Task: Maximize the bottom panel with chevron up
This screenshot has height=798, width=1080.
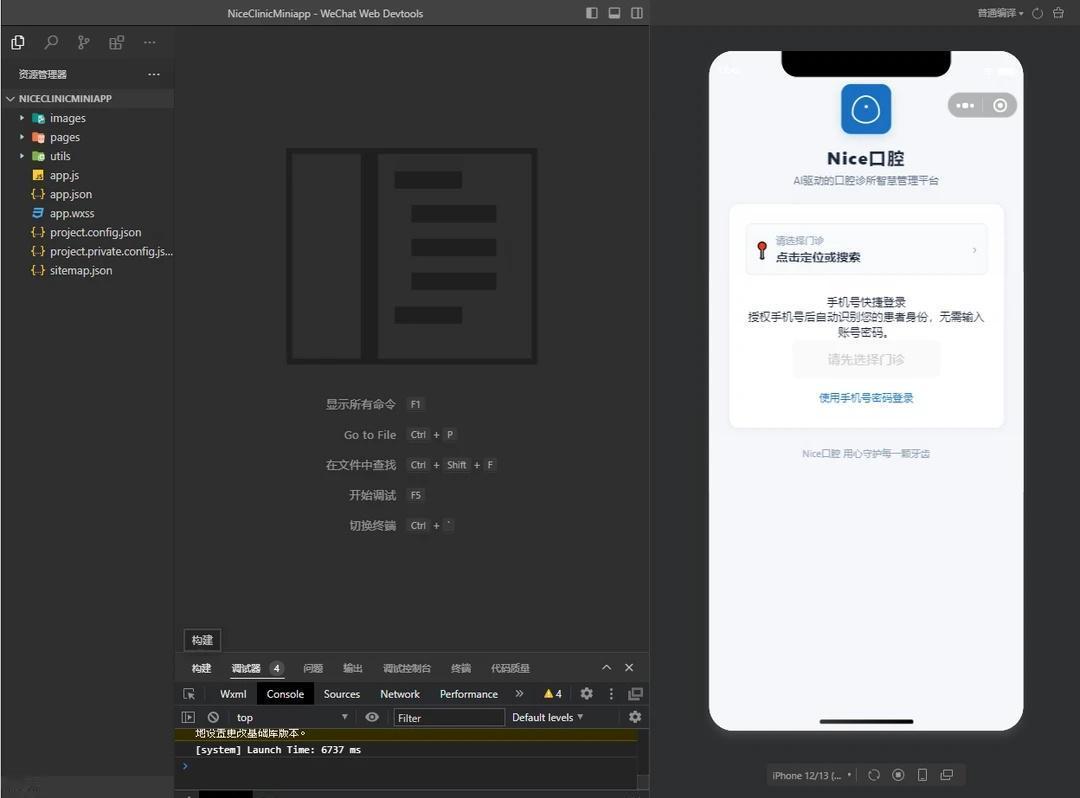Action: click(x=606, y=667)
